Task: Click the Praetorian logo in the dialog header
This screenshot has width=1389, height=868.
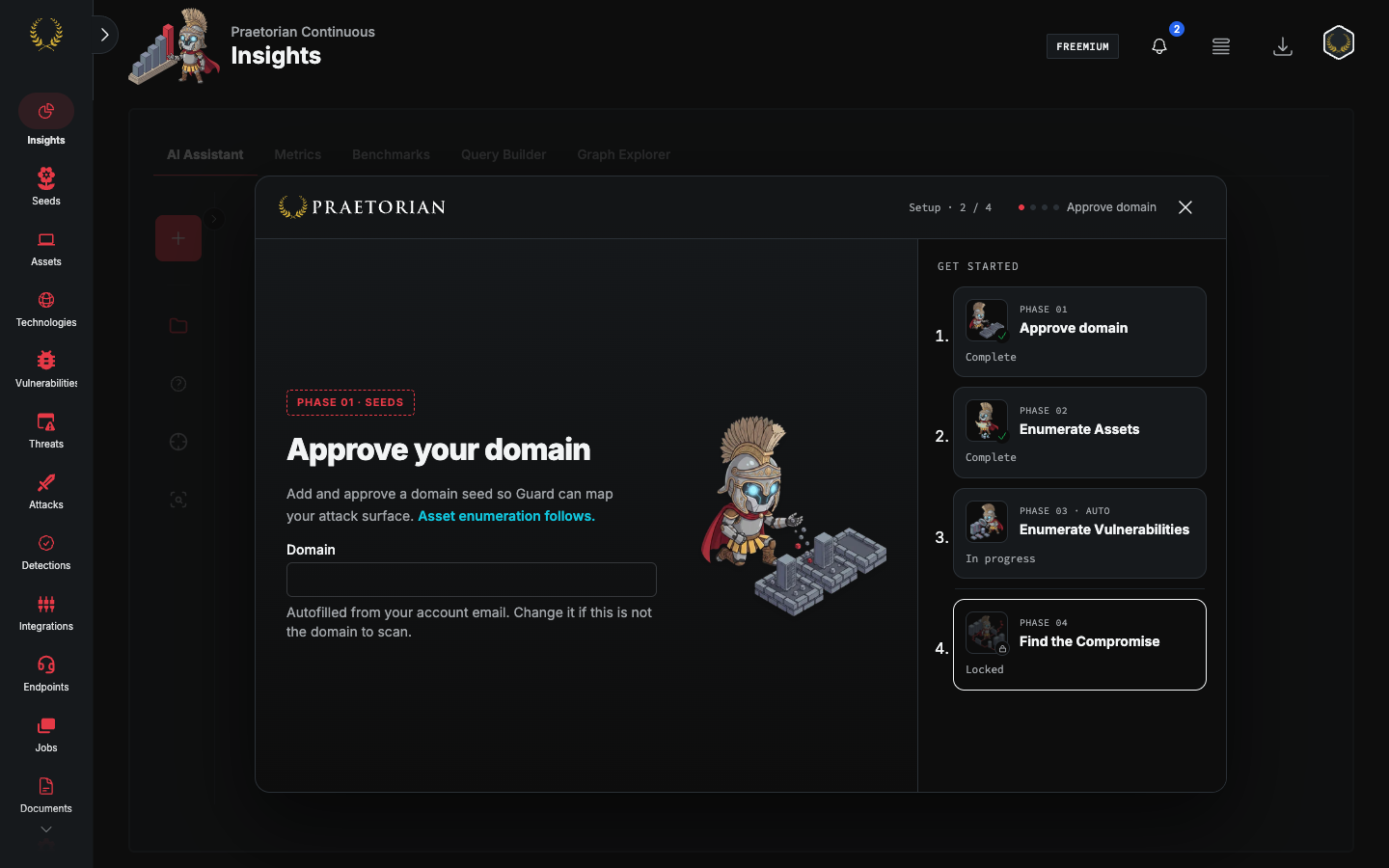Action: pos(362,207)
